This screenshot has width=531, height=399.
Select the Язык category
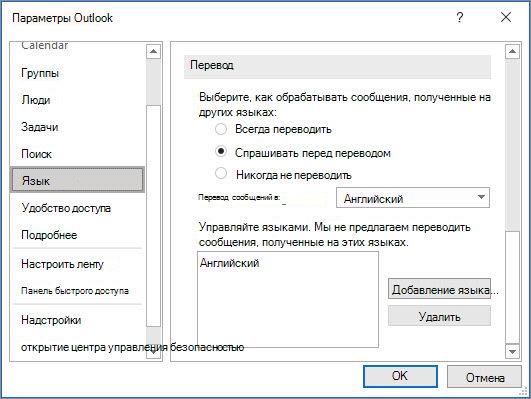(78, 180)
